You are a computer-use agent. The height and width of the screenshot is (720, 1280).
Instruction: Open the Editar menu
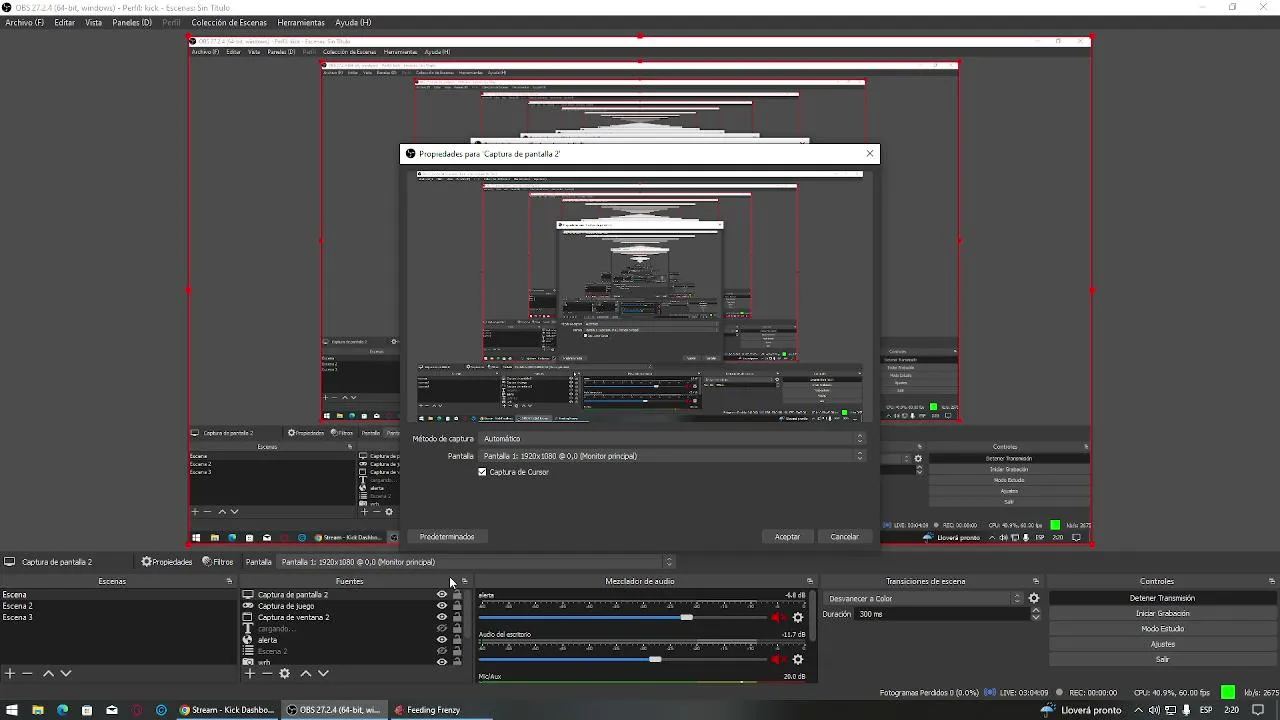(65, 22)
